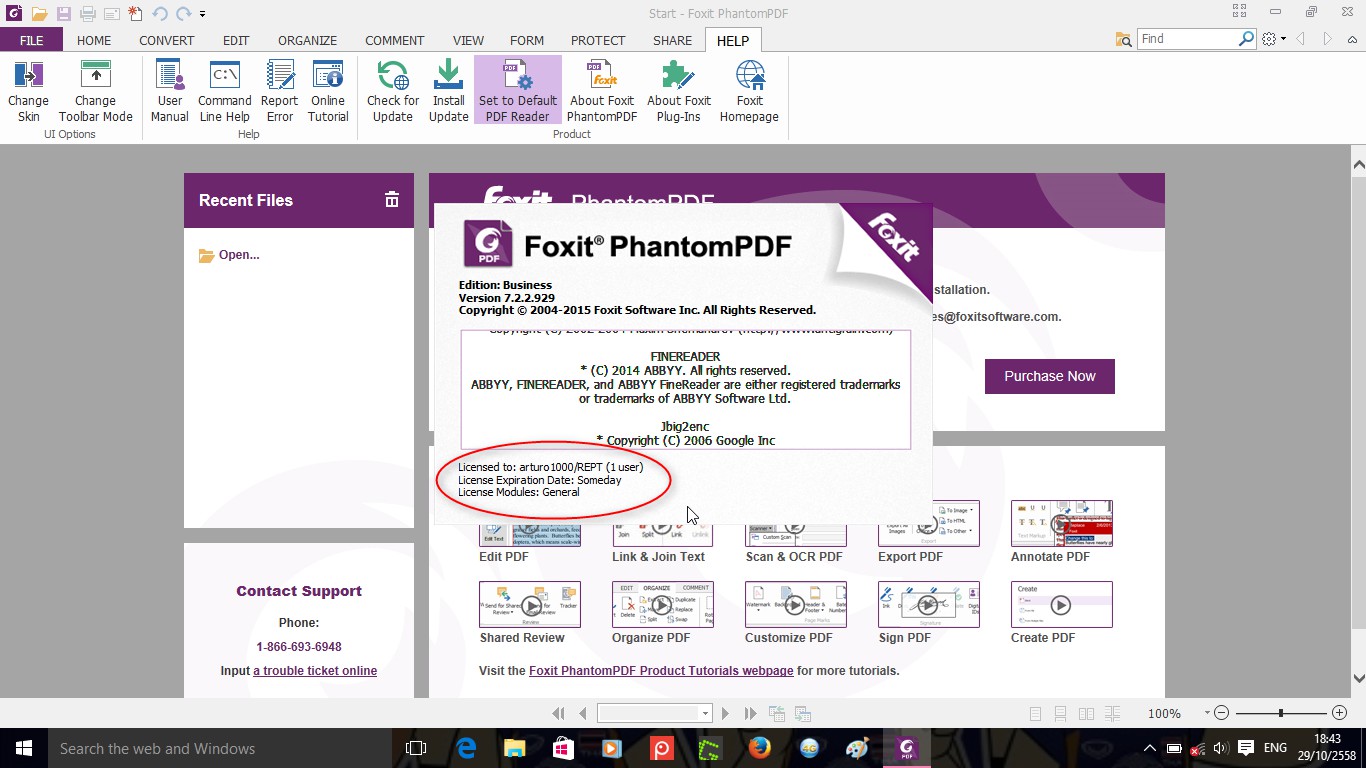Enable continuous page view in status bar
Screen dimensions: 1366x768
tap(1059, 713)
